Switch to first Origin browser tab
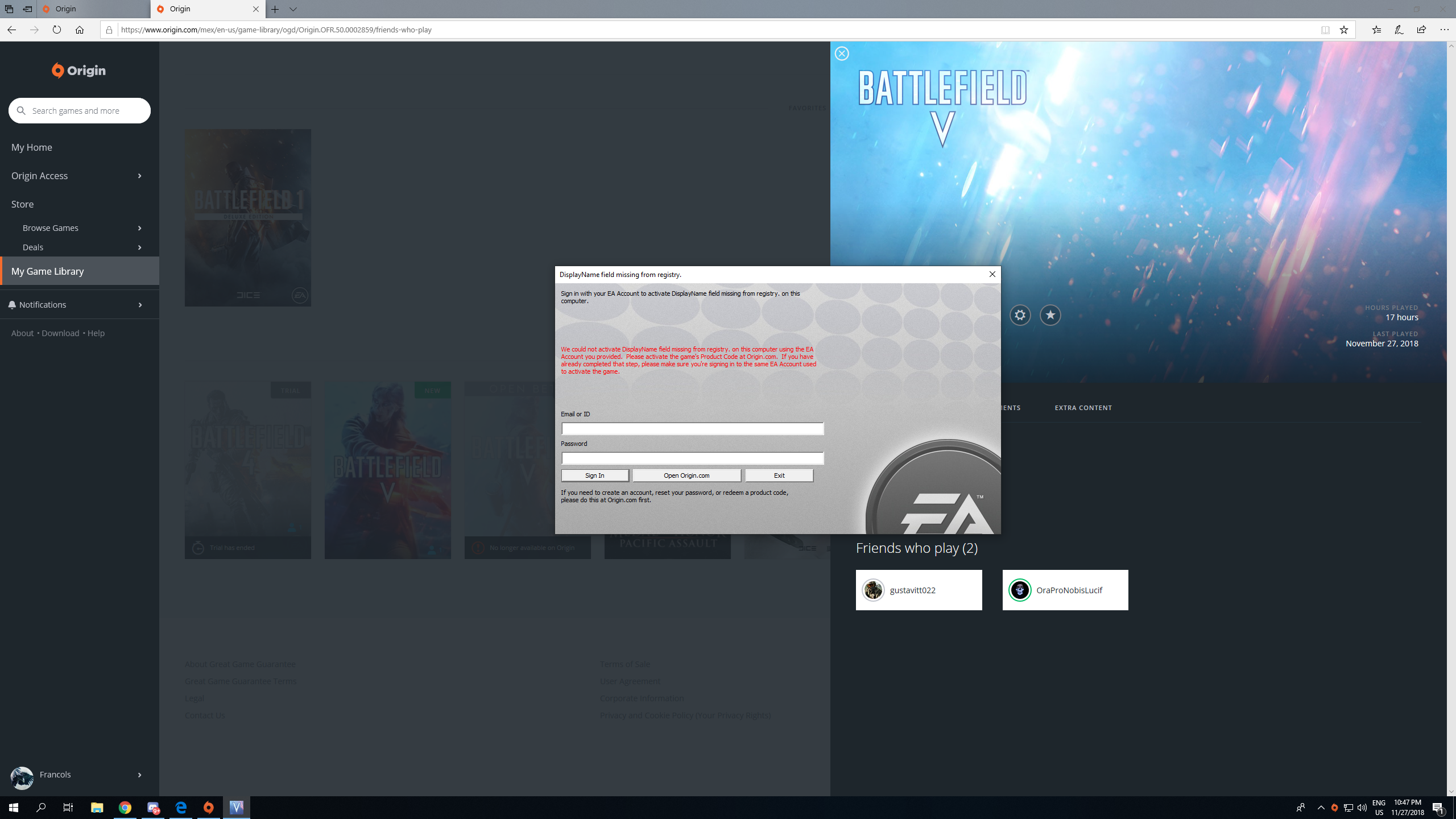The height and width of the screenshot is (819, 1456). (x=94, y=9)
